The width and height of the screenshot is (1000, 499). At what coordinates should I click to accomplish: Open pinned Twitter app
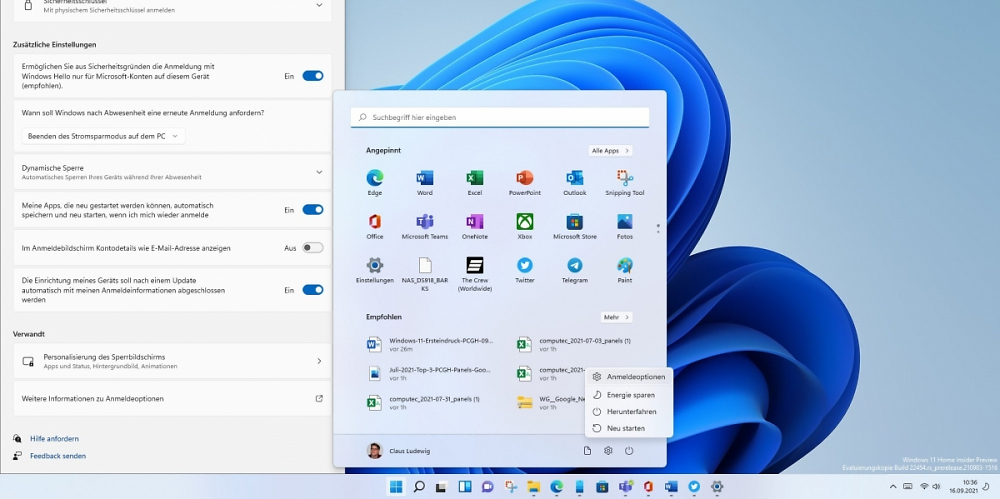pos(524,270)
